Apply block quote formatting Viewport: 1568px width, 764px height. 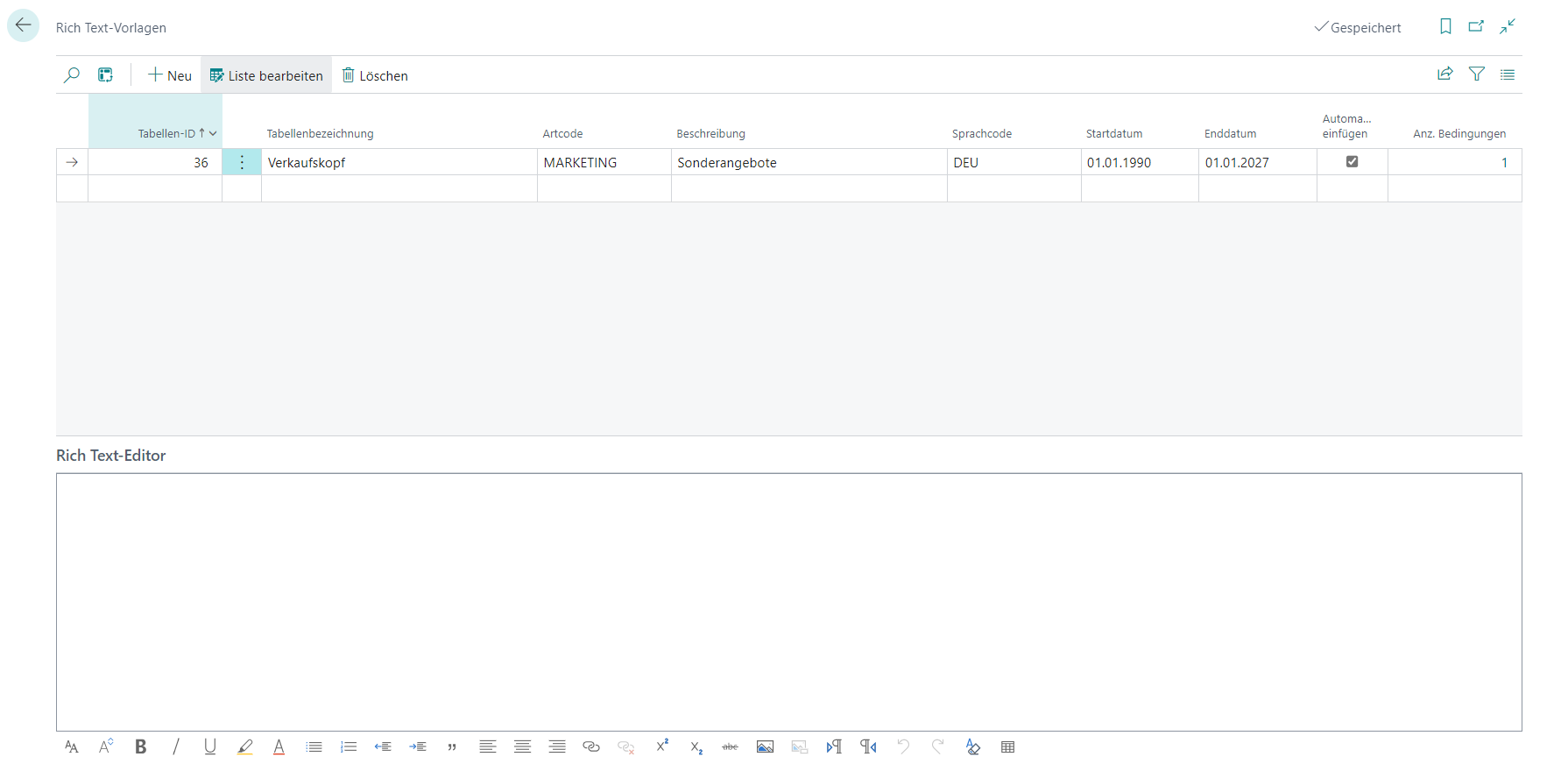tap(453, 746)
